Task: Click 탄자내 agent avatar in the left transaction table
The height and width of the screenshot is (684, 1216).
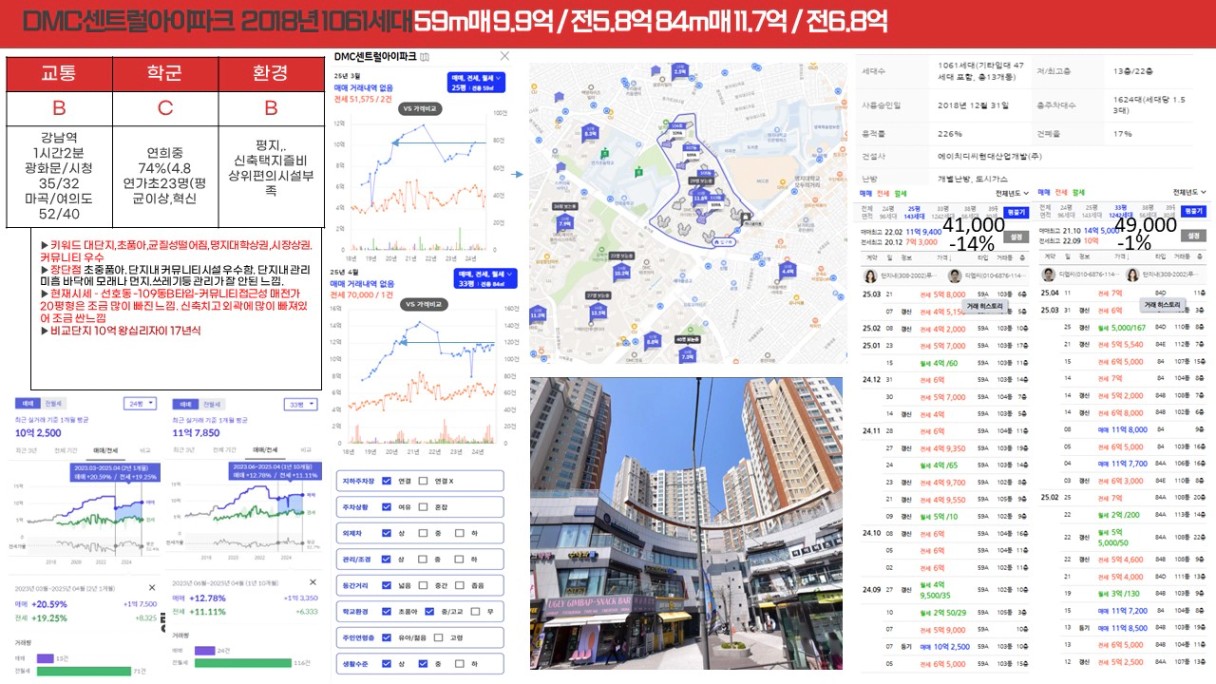Action: coord(871,276)
